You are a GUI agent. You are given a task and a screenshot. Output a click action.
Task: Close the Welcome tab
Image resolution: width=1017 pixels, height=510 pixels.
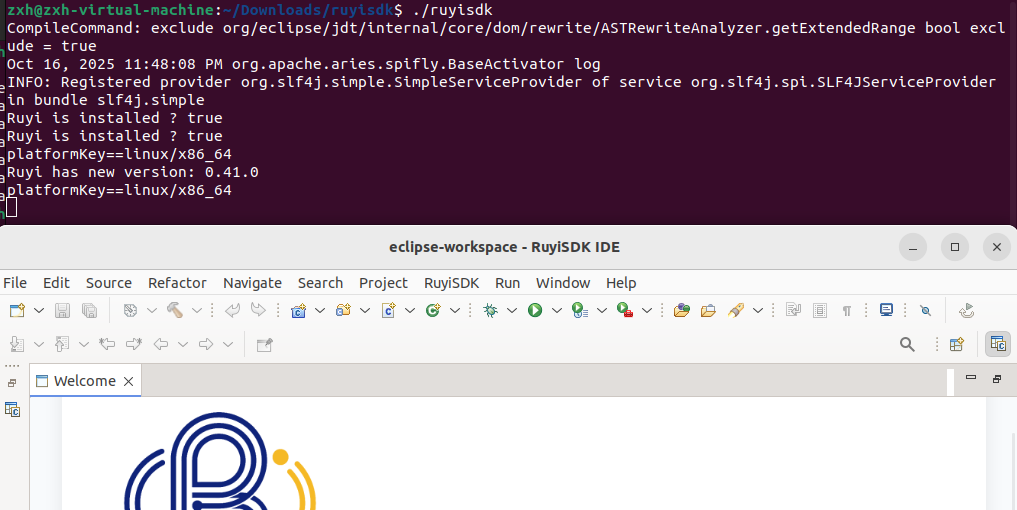click(128, 381)
